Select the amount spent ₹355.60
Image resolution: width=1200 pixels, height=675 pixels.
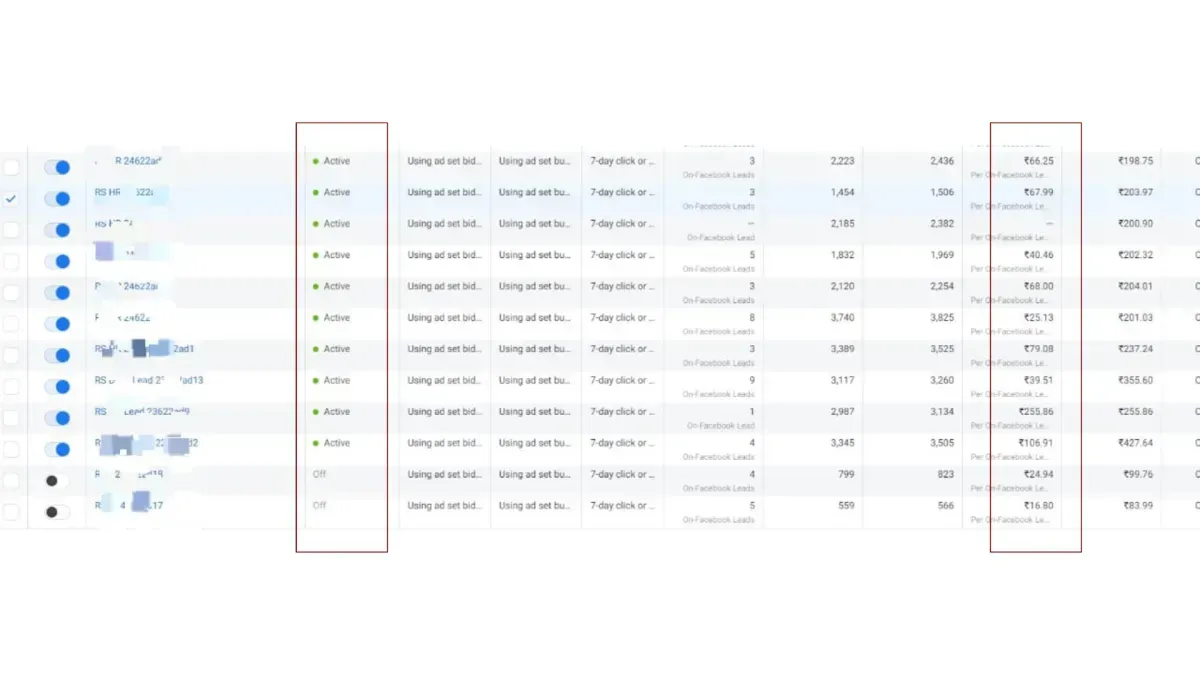1135,380
